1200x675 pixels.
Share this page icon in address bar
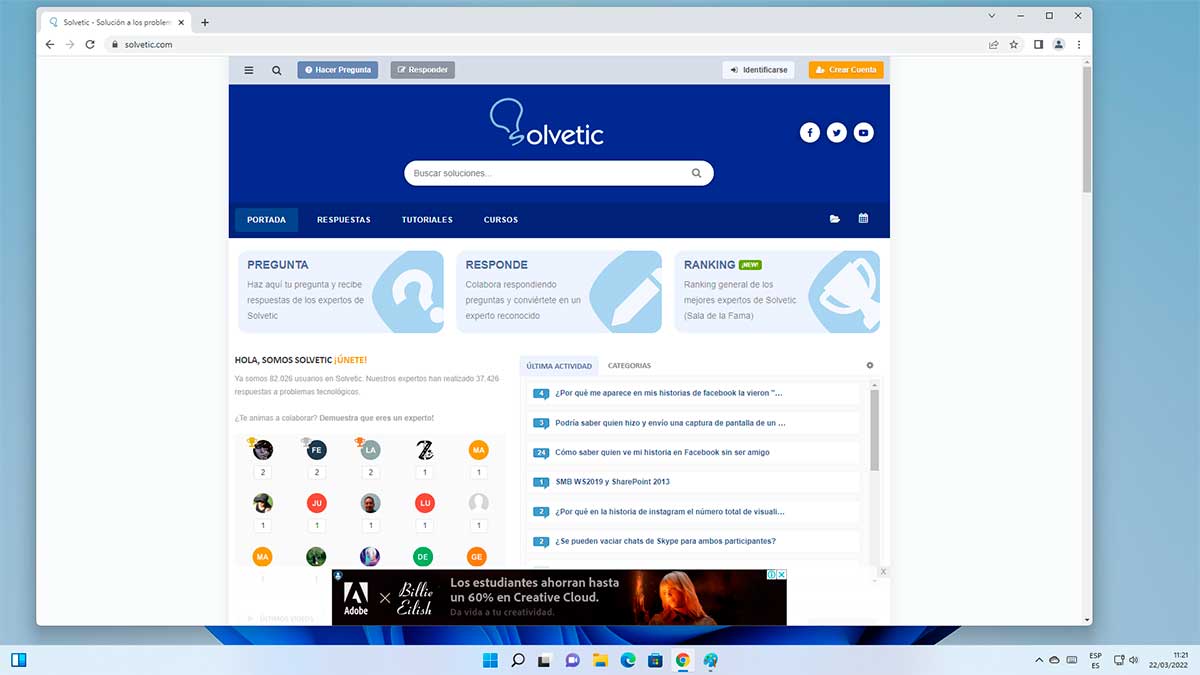point(993,44)
